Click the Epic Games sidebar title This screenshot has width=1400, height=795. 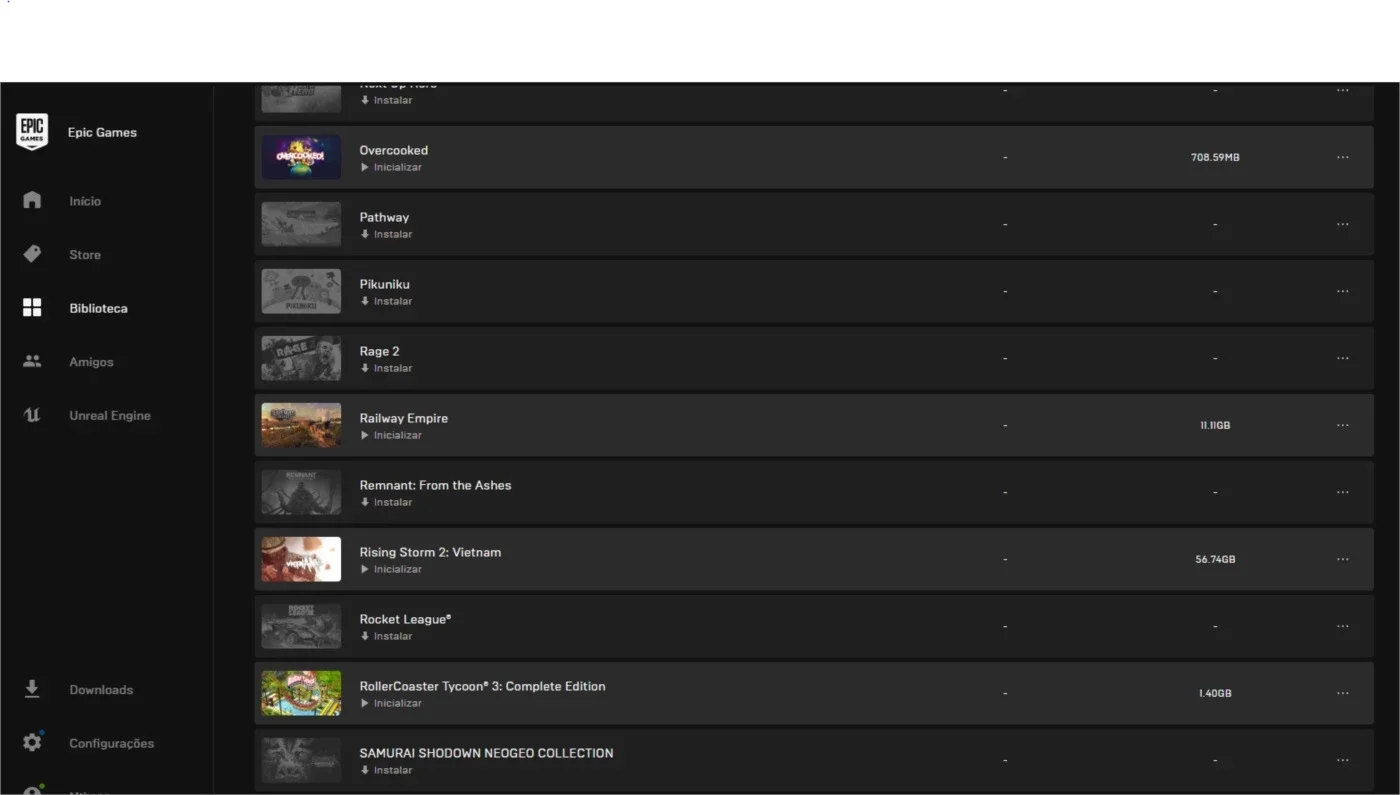tap(102, 132)
